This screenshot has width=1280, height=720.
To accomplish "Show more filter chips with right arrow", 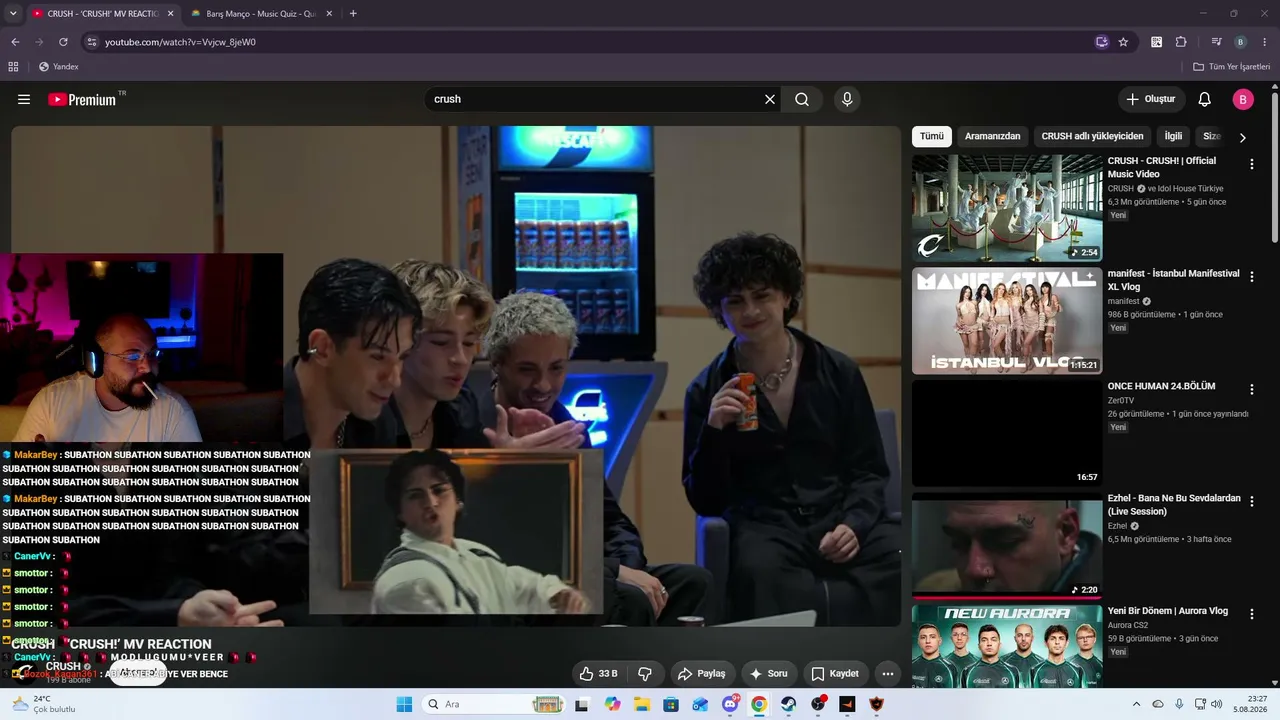I will point(1243,137).
